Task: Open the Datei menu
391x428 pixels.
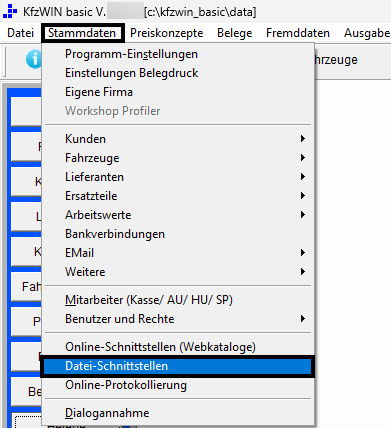Action: pyautogui.click(x=21, y=33)
